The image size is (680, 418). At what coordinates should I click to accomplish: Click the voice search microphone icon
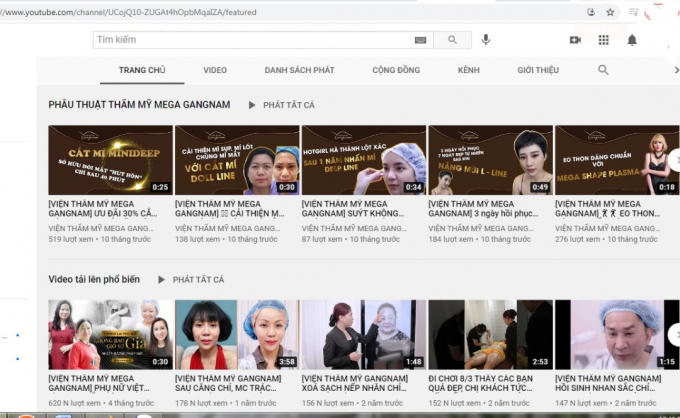[x=486, y=40]
